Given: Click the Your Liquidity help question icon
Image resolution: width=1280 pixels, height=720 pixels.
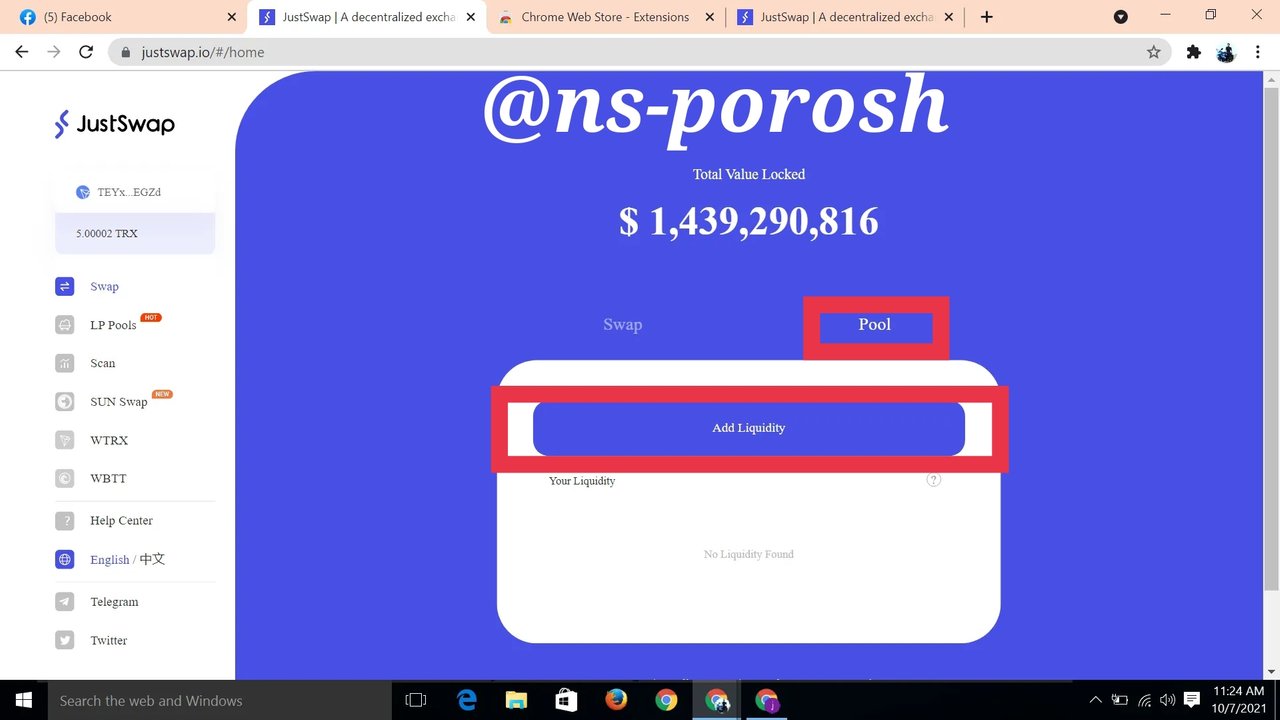Looking at the screenshot, I should [933, 480].
